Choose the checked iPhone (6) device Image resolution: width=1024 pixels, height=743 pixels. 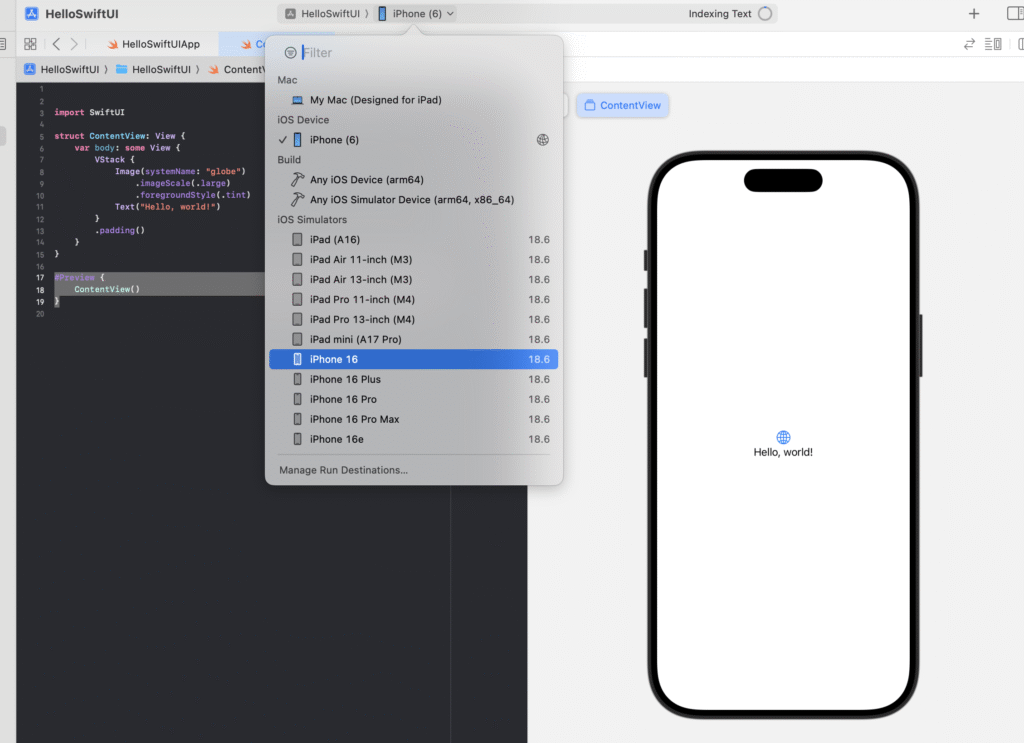413,140
